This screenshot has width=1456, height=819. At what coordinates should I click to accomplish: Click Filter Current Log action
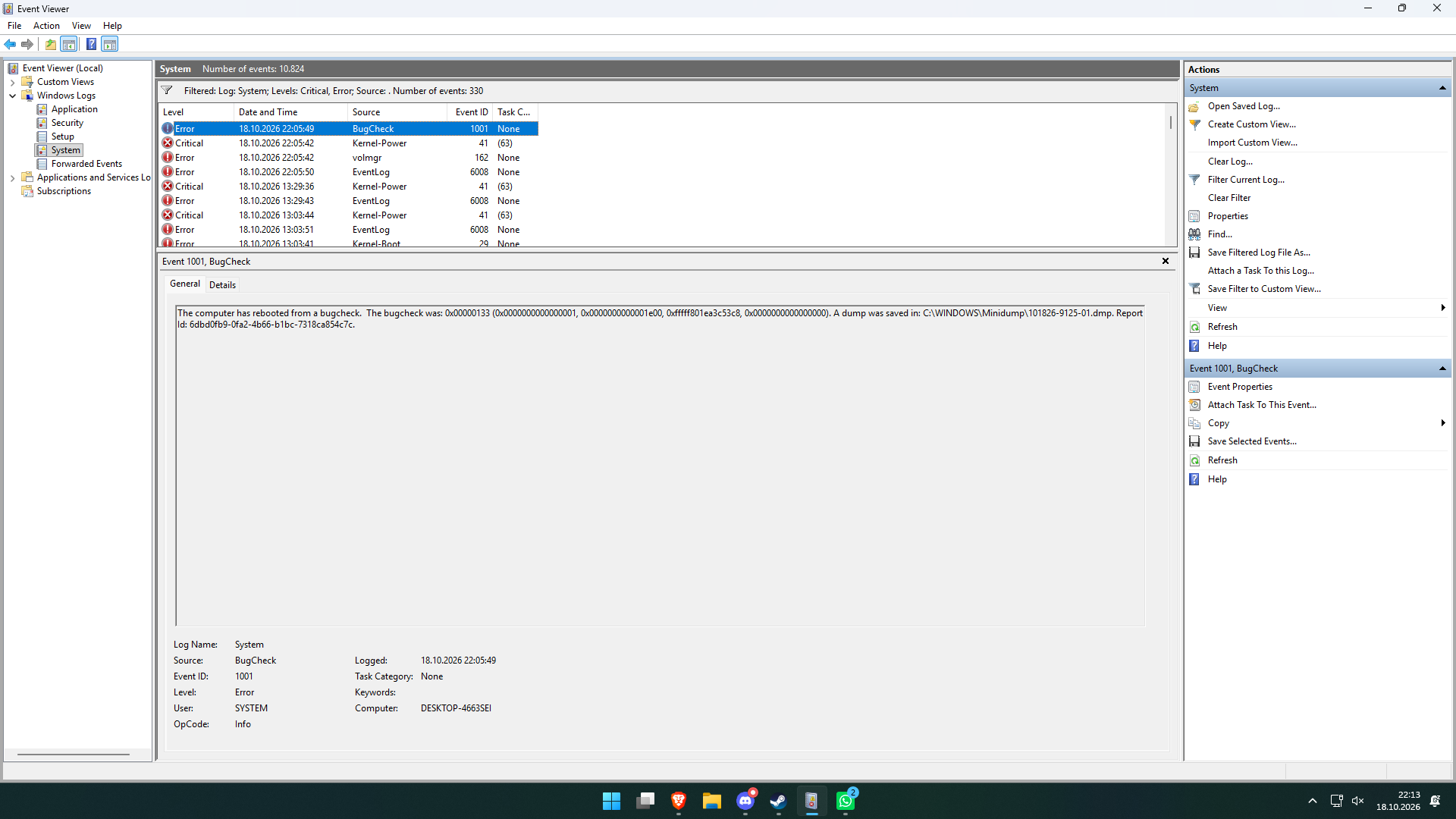coord(1246,180)
